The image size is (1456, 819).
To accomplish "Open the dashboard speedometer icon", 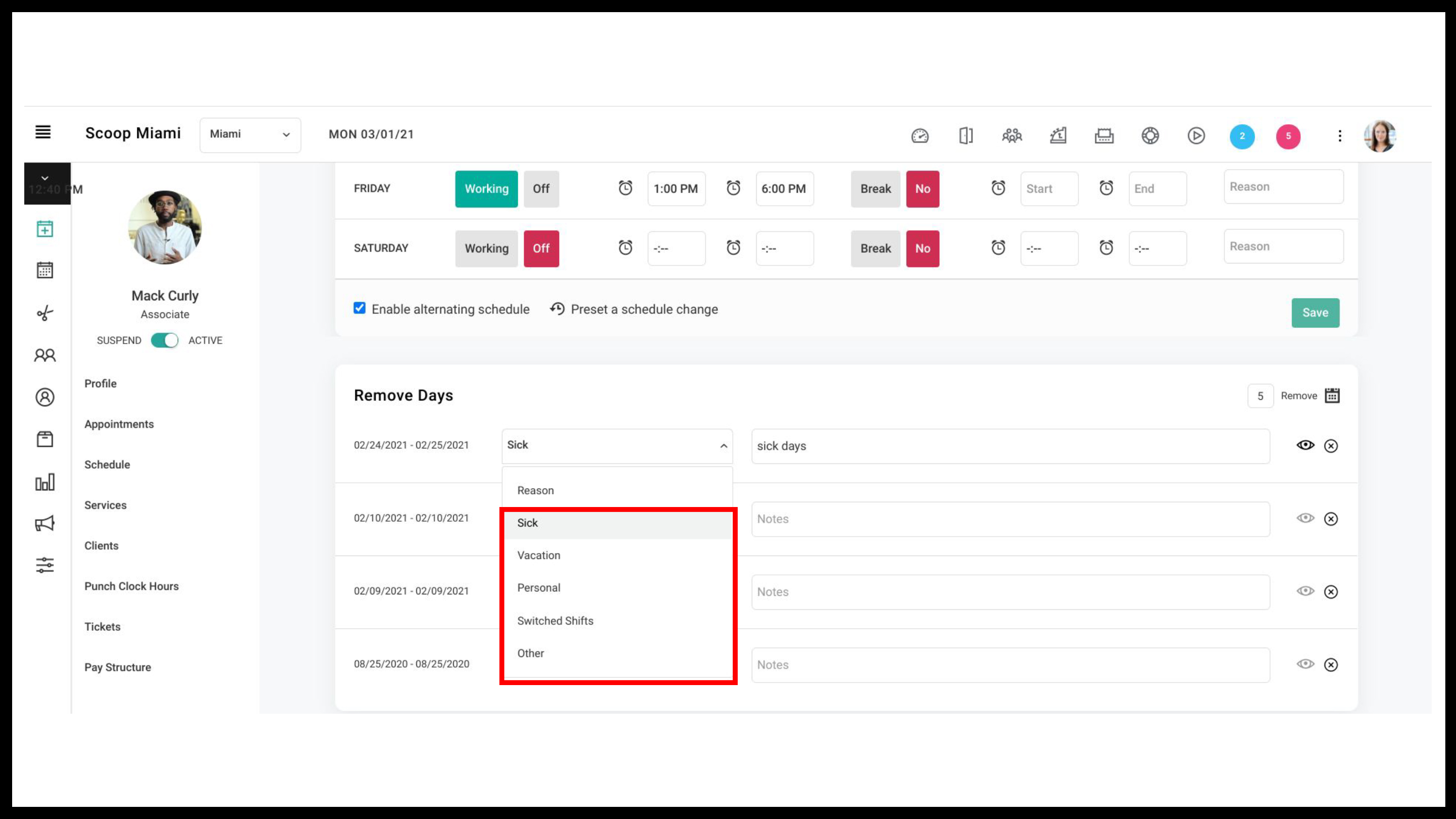I will coord(920,136).
